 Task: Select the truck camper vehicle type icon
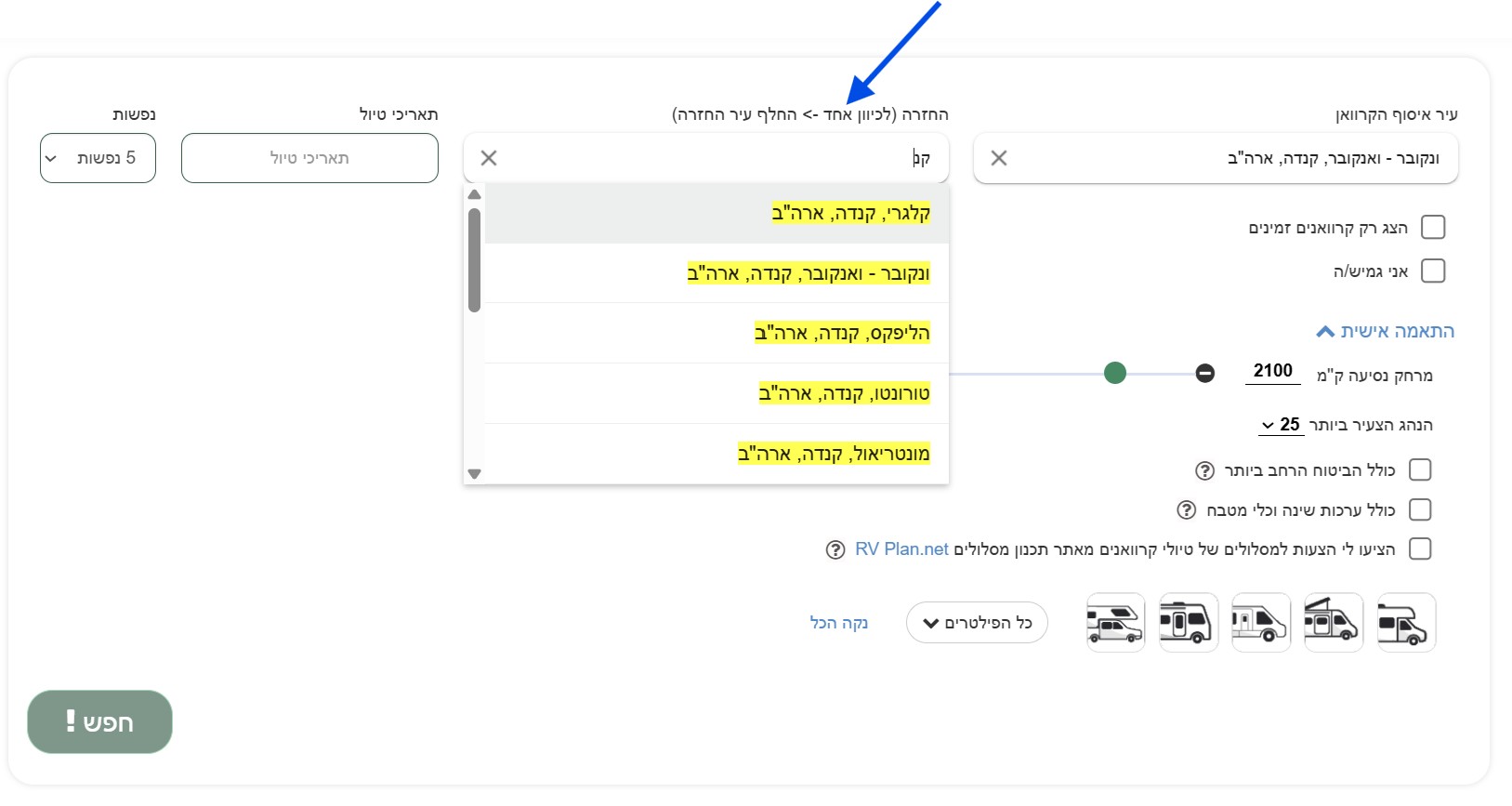(1115, 623)
